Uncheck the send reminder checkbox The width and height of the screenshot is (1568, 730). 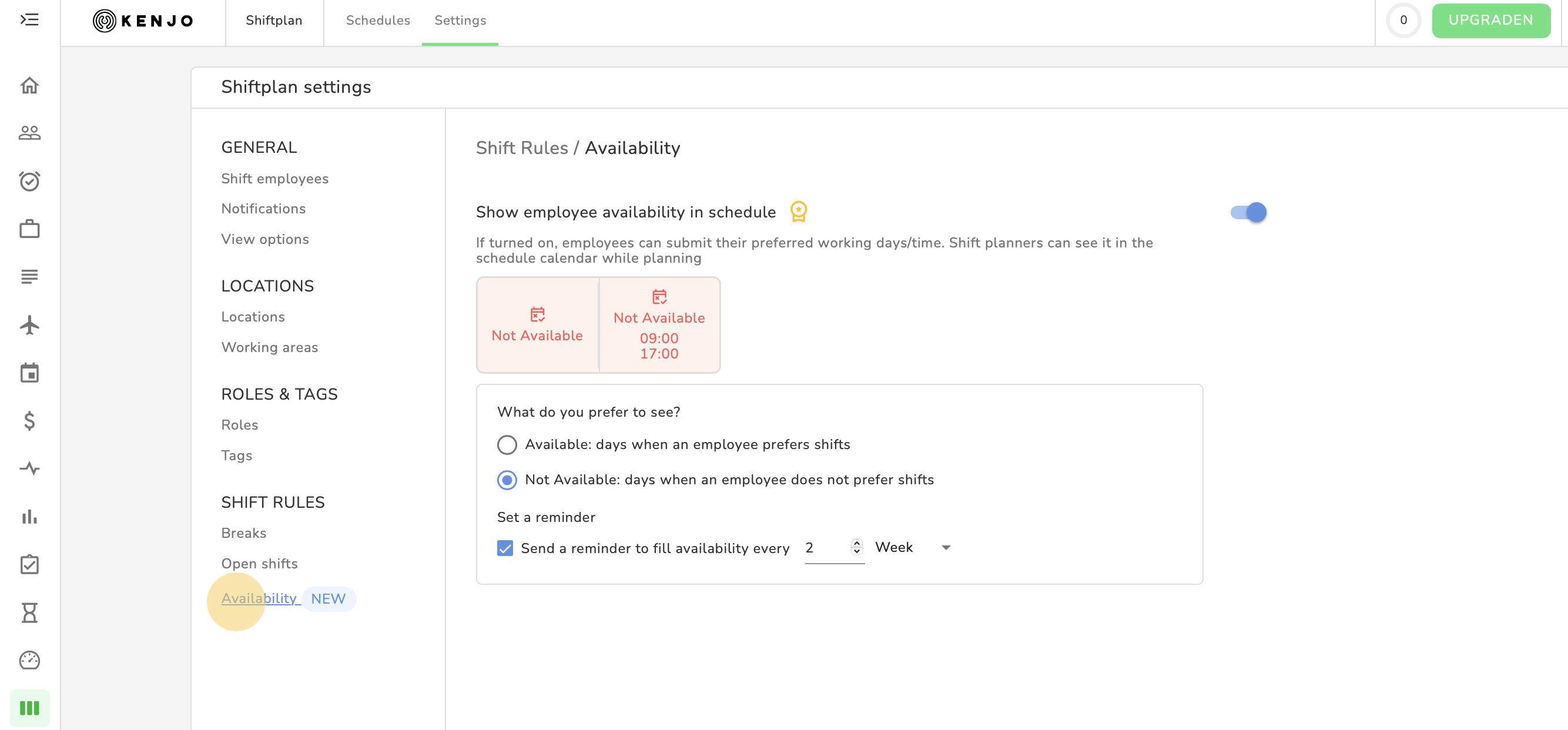click(505, 548)
